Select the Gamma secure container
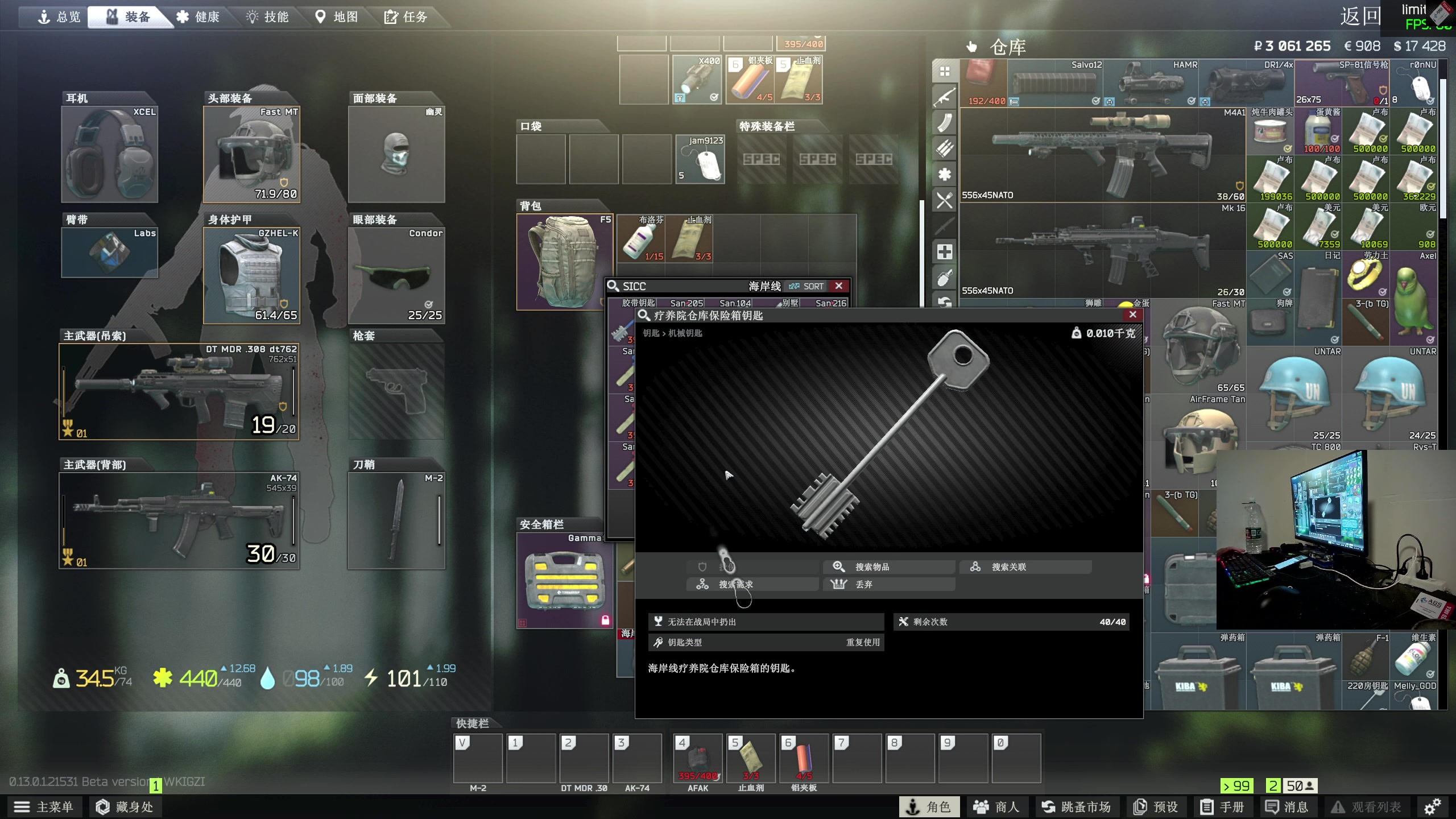1456x819 pixels. tap(565, 580)
